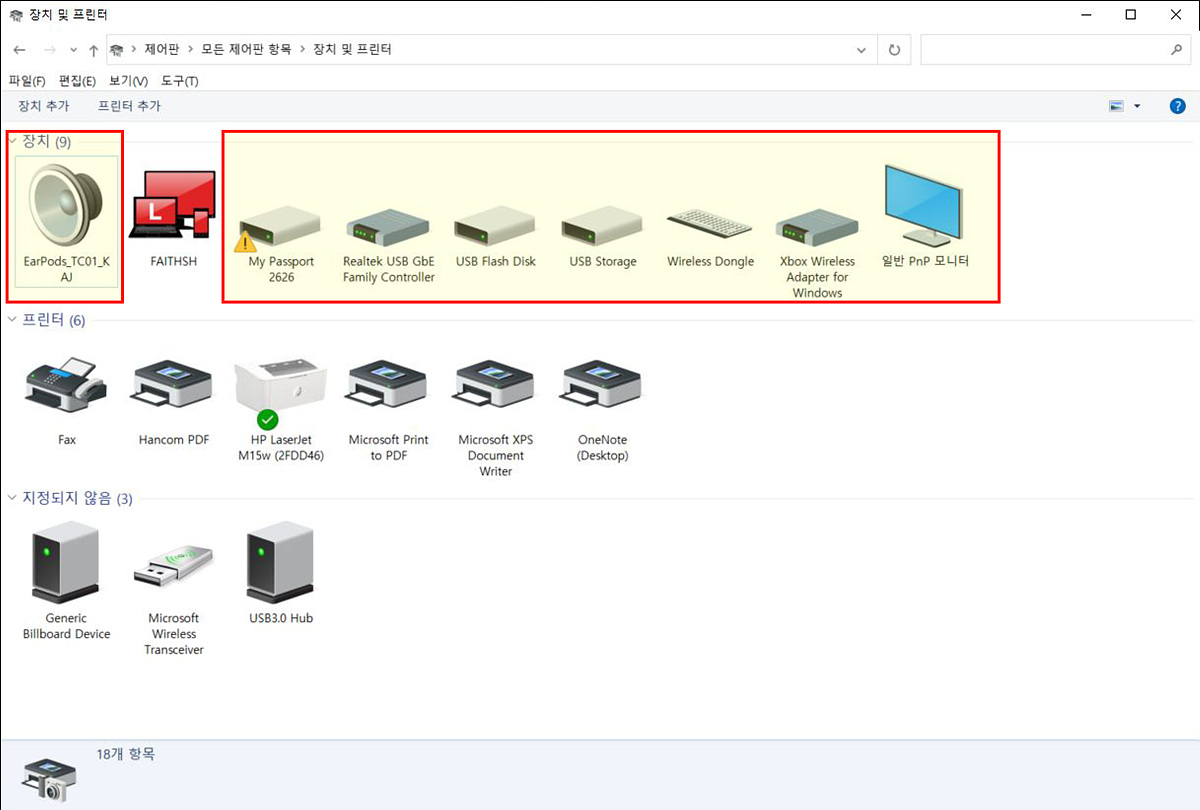Click the forward navigation arrow

click(49, 50)
